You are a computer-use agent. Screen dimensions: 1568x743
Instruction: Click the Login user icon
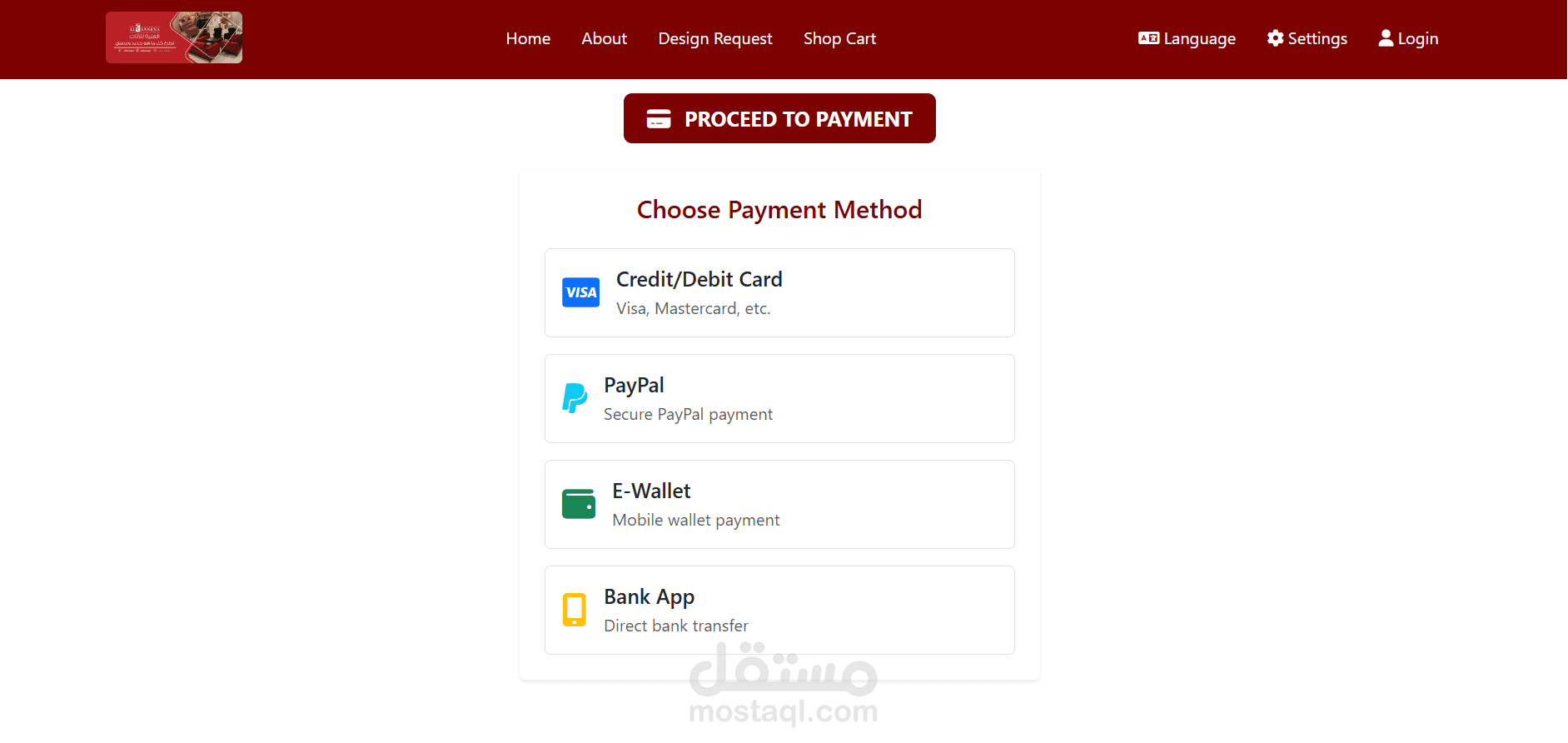click(x=1386, y=38)
